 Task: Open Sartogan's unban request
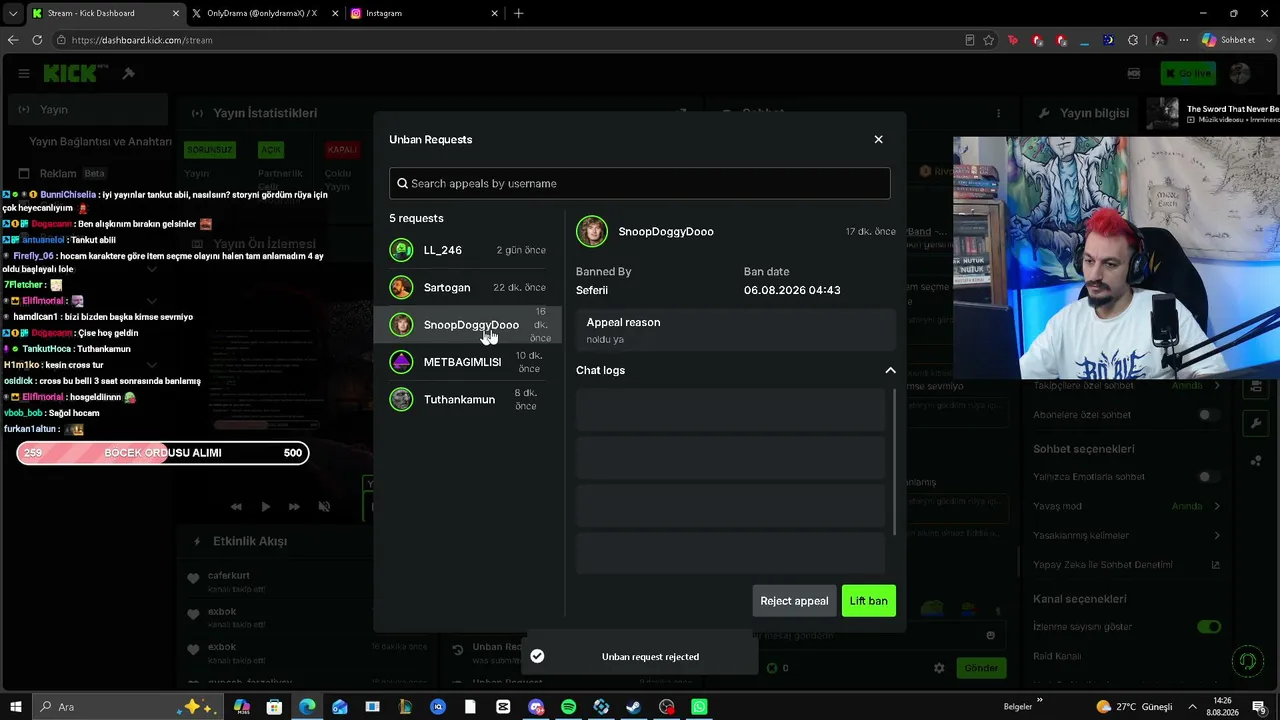point(468,288)
